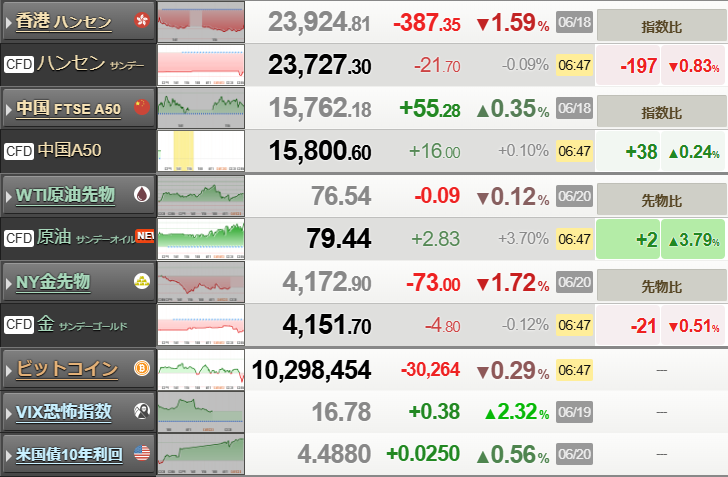Expand the VIX恐怖指数 row arrow
Image resolution: width=728 pixels, height=477 pixels.
tap(8, 412)
